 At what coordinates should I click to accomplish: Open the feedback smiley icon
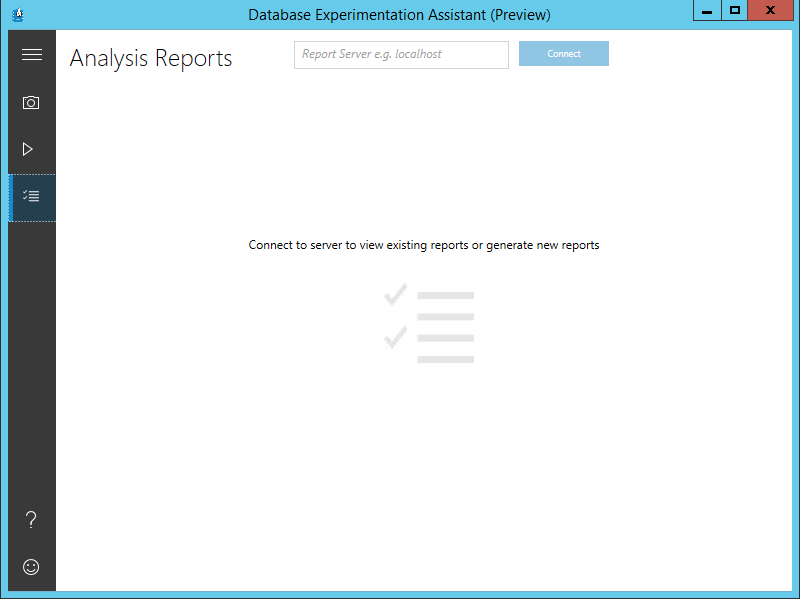[31, 567]
